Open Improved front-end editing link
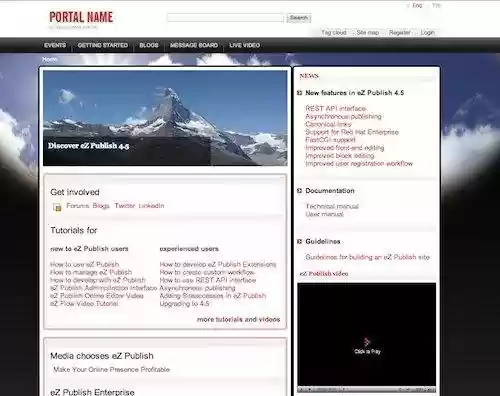 coord(345,148)
